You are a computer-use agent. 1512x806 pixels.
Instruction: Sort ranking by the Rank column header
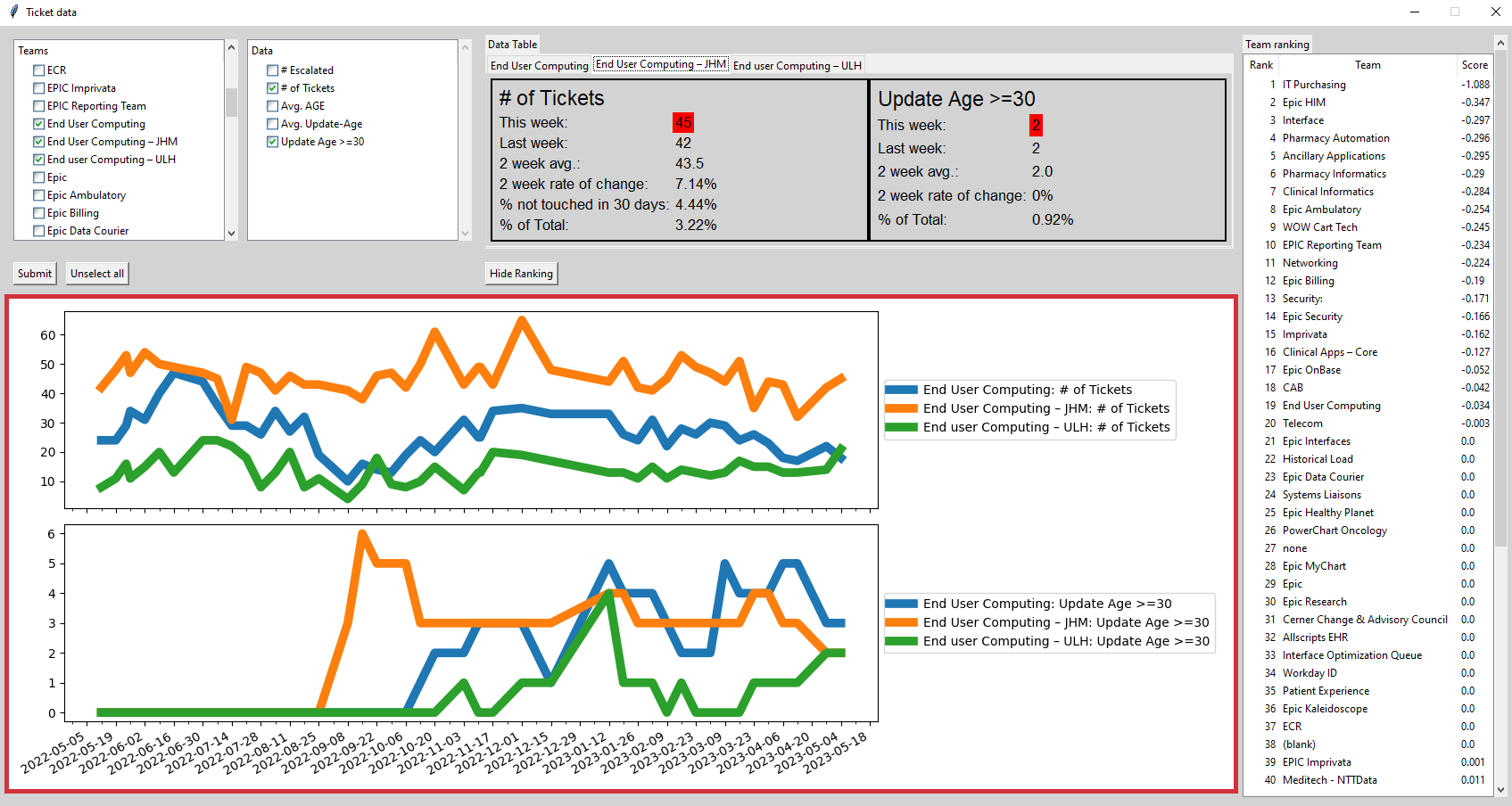click(x=1261, y=65)
